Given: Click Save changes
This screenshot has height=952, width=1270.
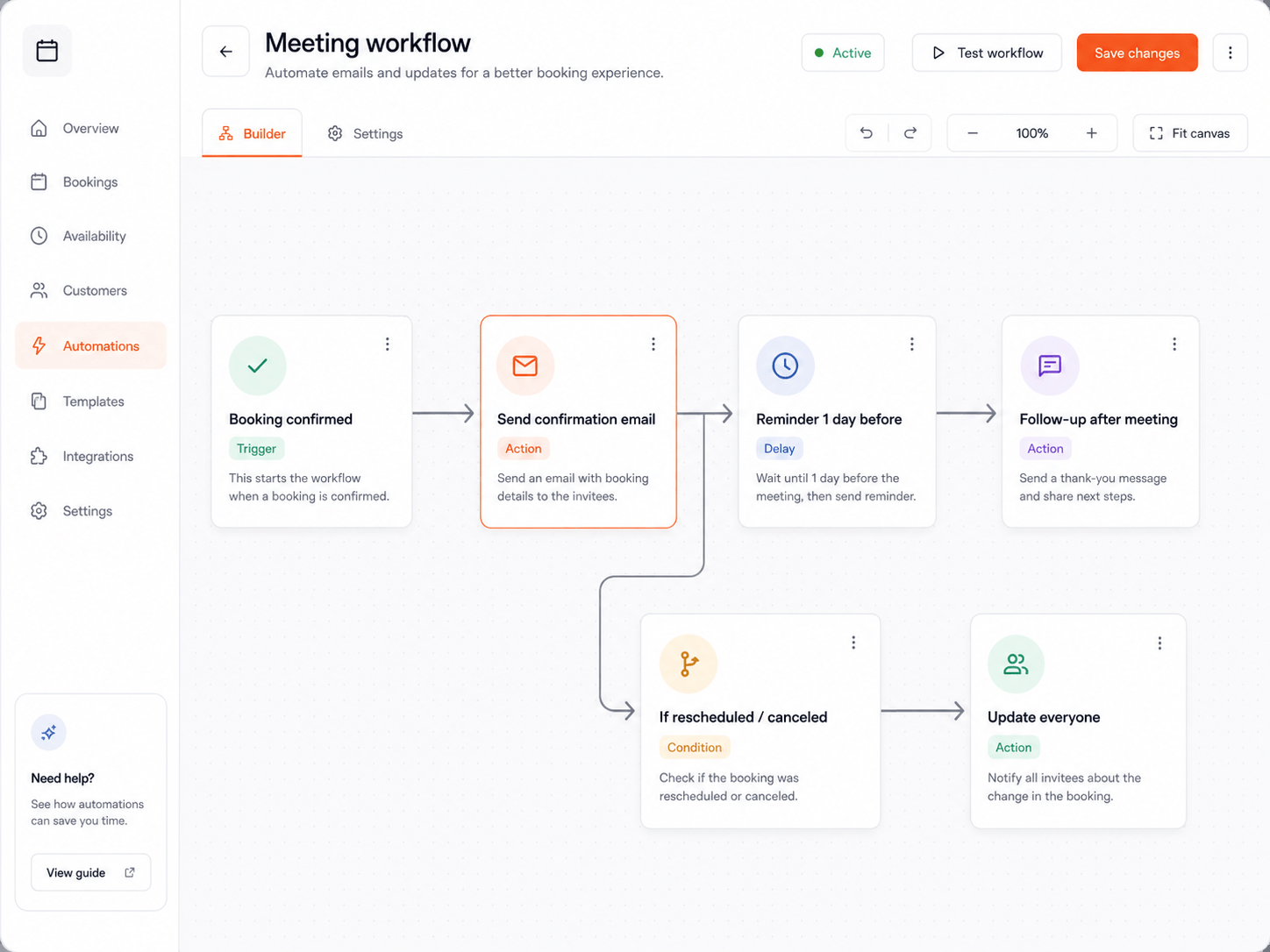Looking at the screenshot, I should (1137, 53).
